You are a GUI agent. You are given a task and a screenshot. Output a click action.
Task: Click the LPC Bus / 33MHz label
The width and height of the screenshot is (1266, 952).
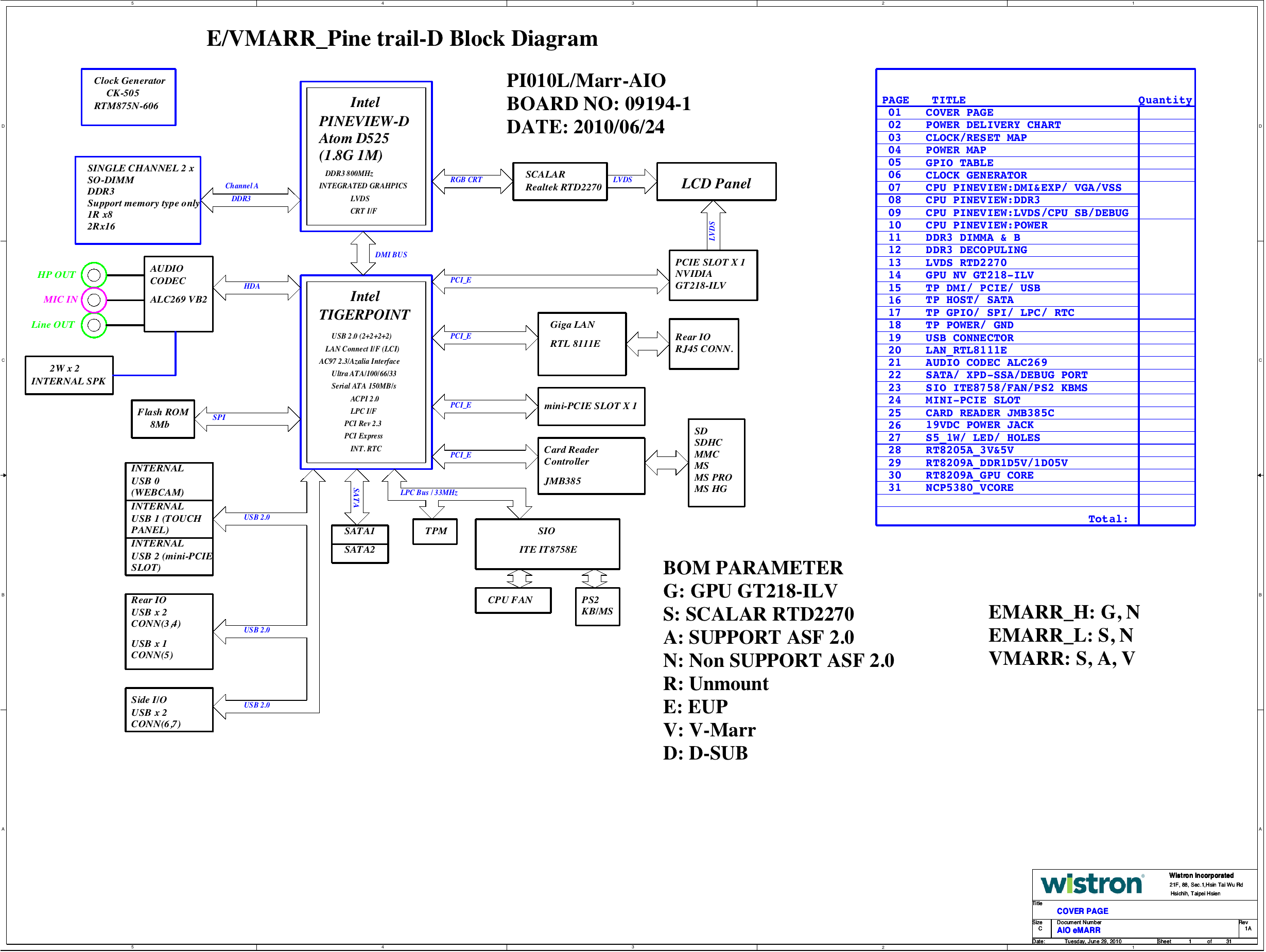point(429,492)
